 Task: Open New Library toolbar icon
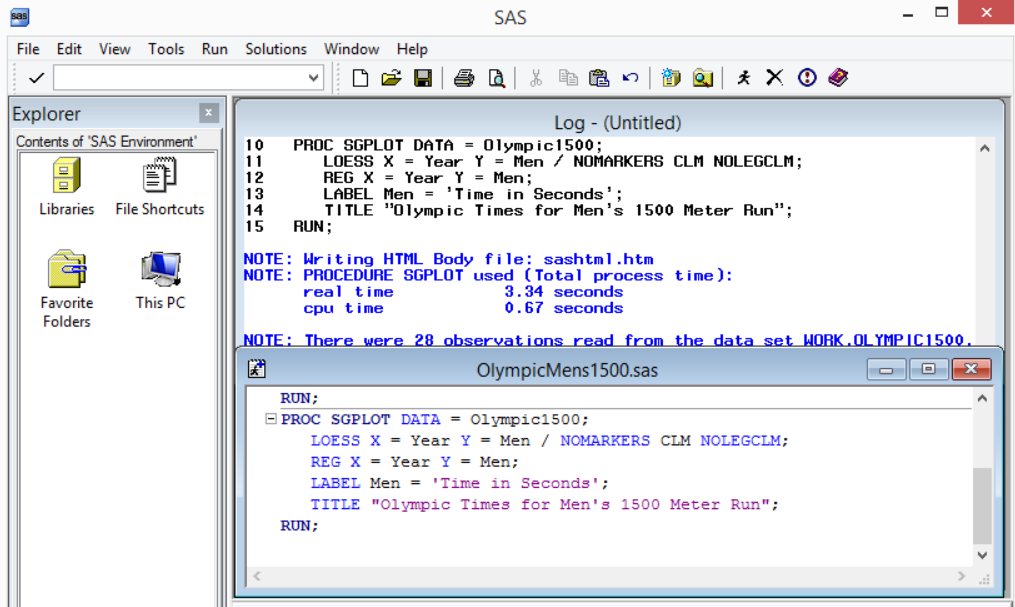(x=671, y=78)
